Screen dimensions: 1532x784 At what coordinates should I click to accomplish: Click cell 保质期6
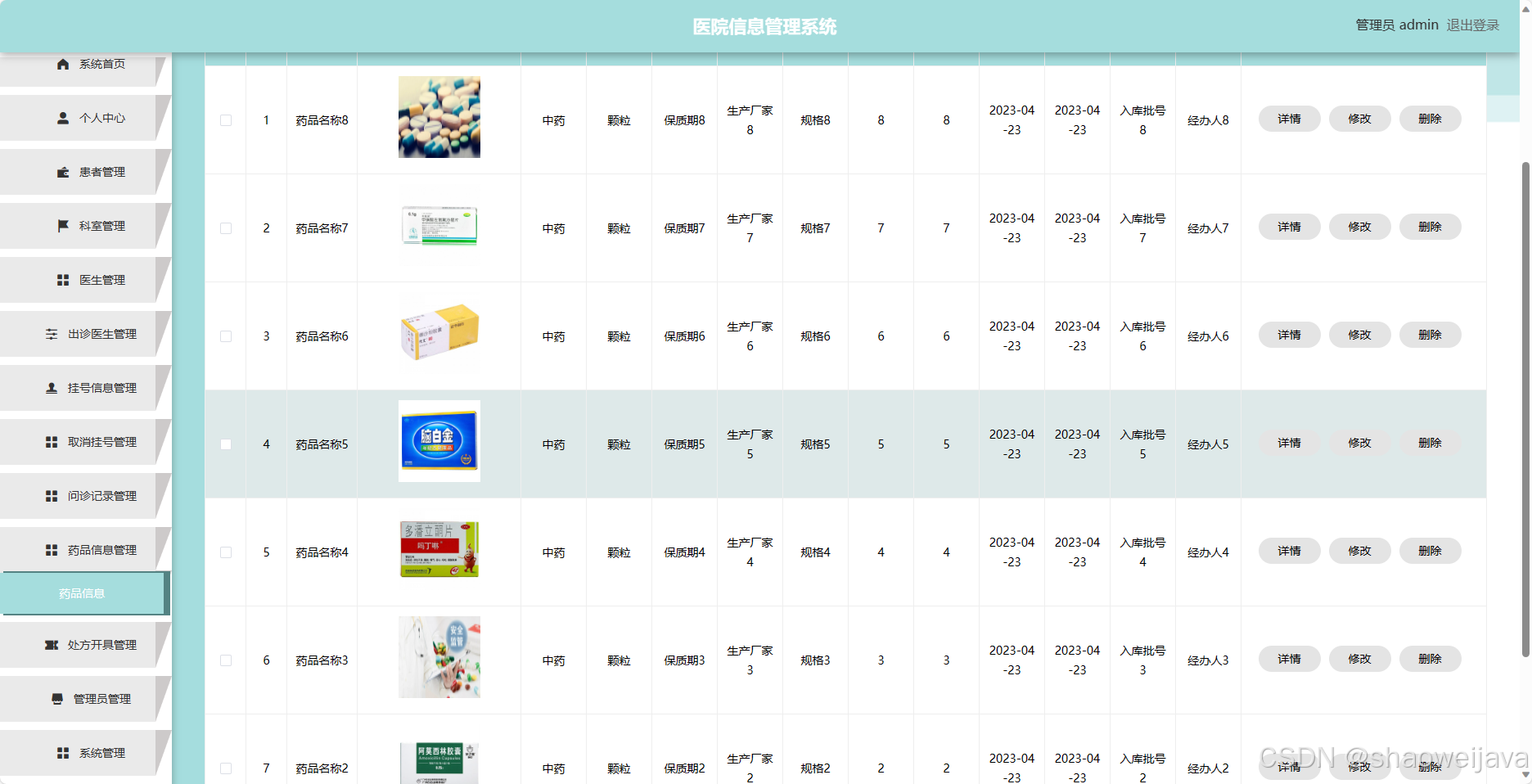click(x=684, y=336)
